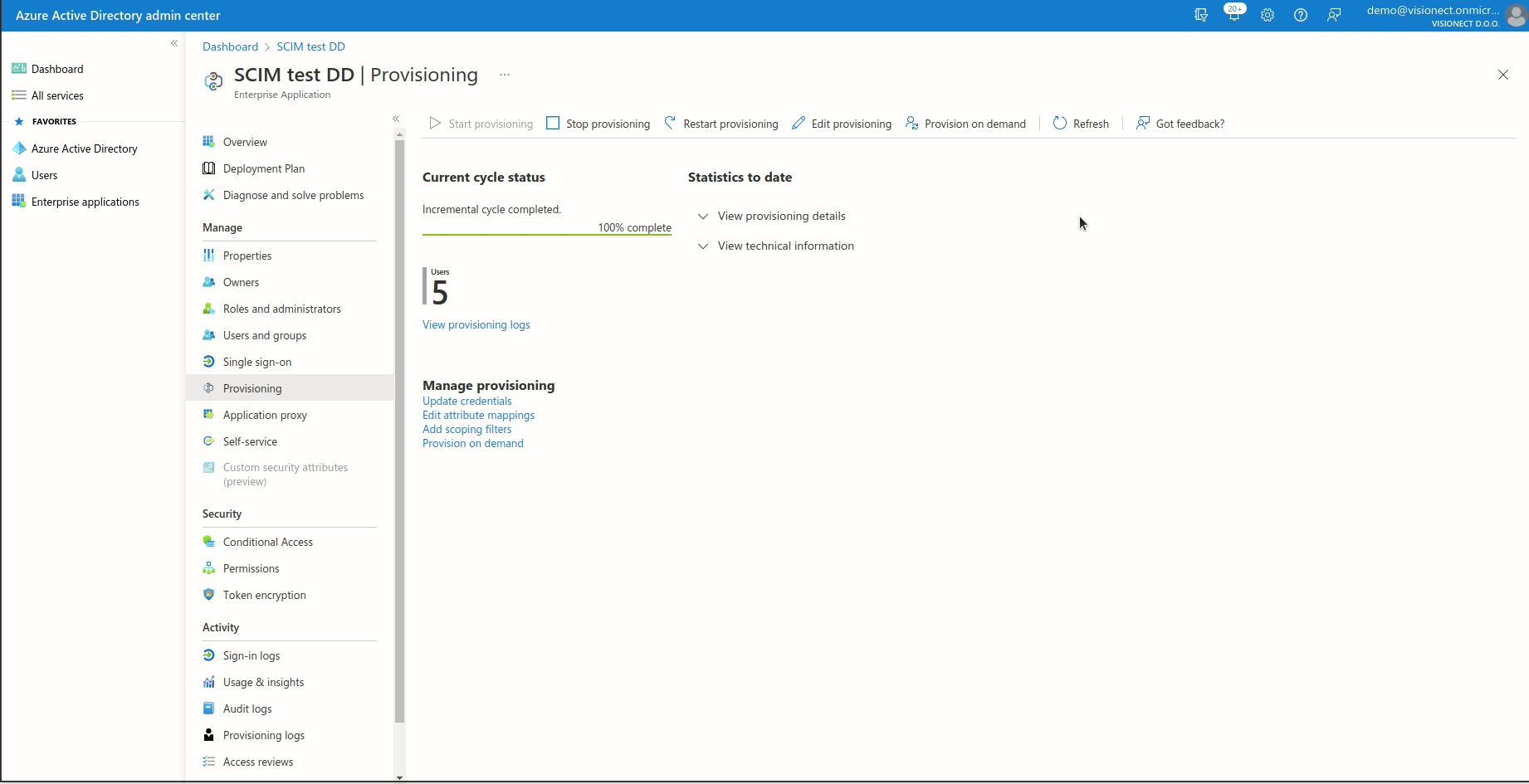The image size is (1529, 784).
Task: Click the View provisioning logs link
Action: 476,324
